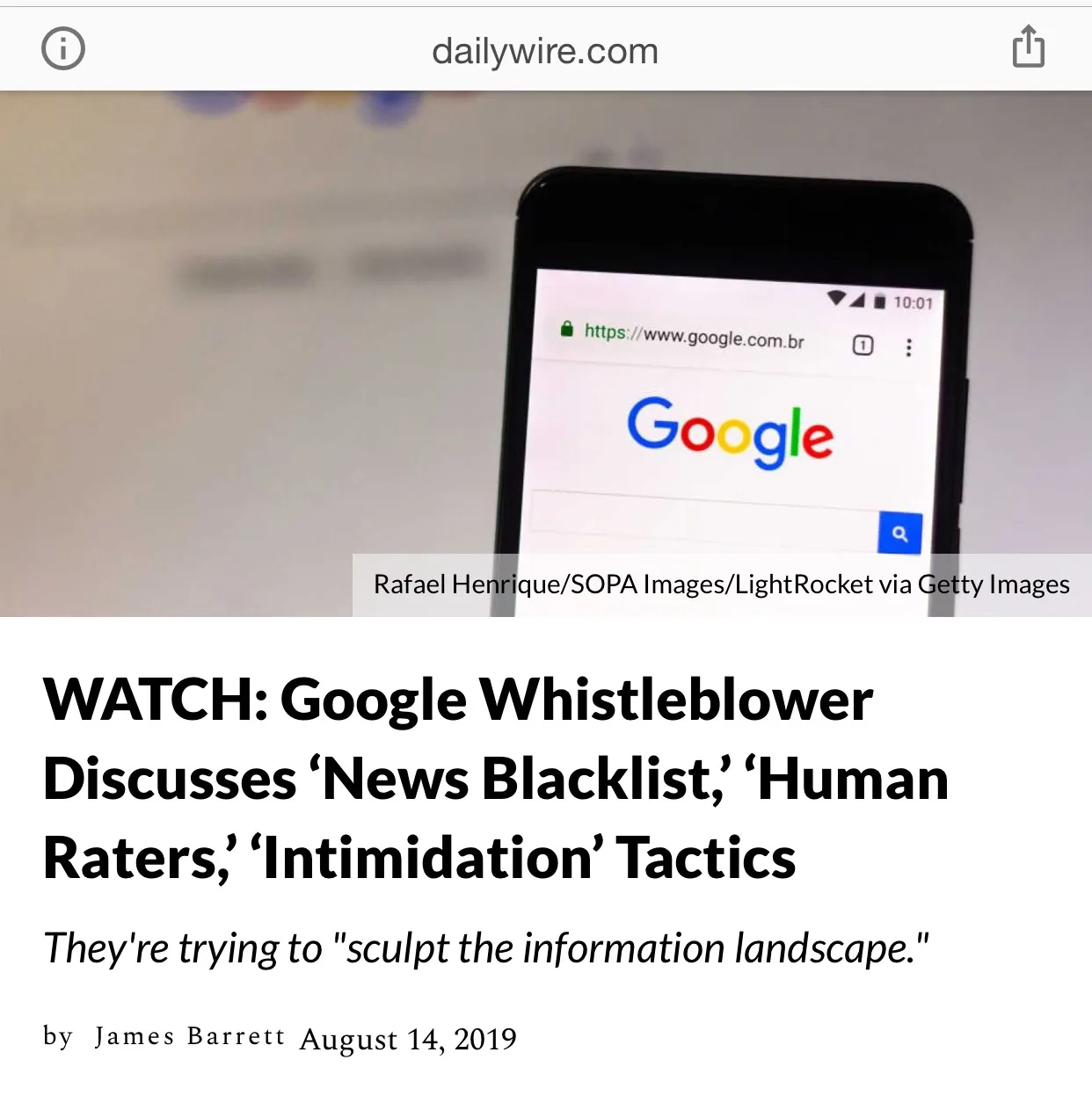The height and width of the screenshot is (1096, 1092).
Task: Click the blue magnifier search button in photo
Action: (899, 533)
